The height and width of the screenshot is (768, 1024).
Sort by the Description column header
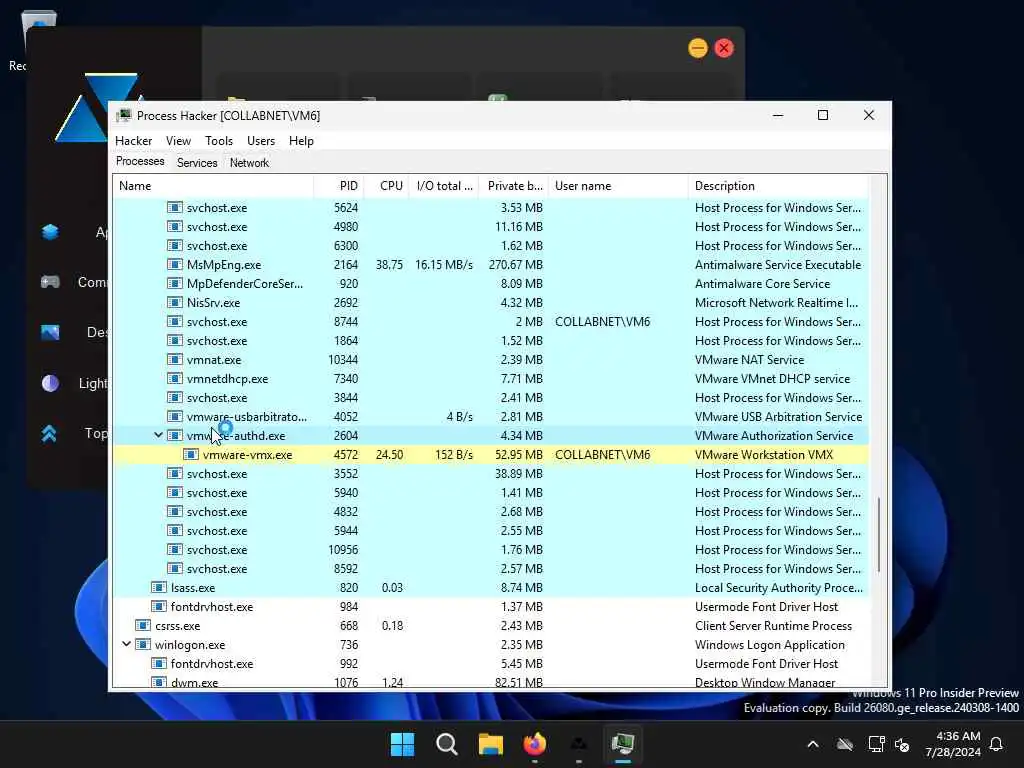pyautogui.click(x=778, y=185)
